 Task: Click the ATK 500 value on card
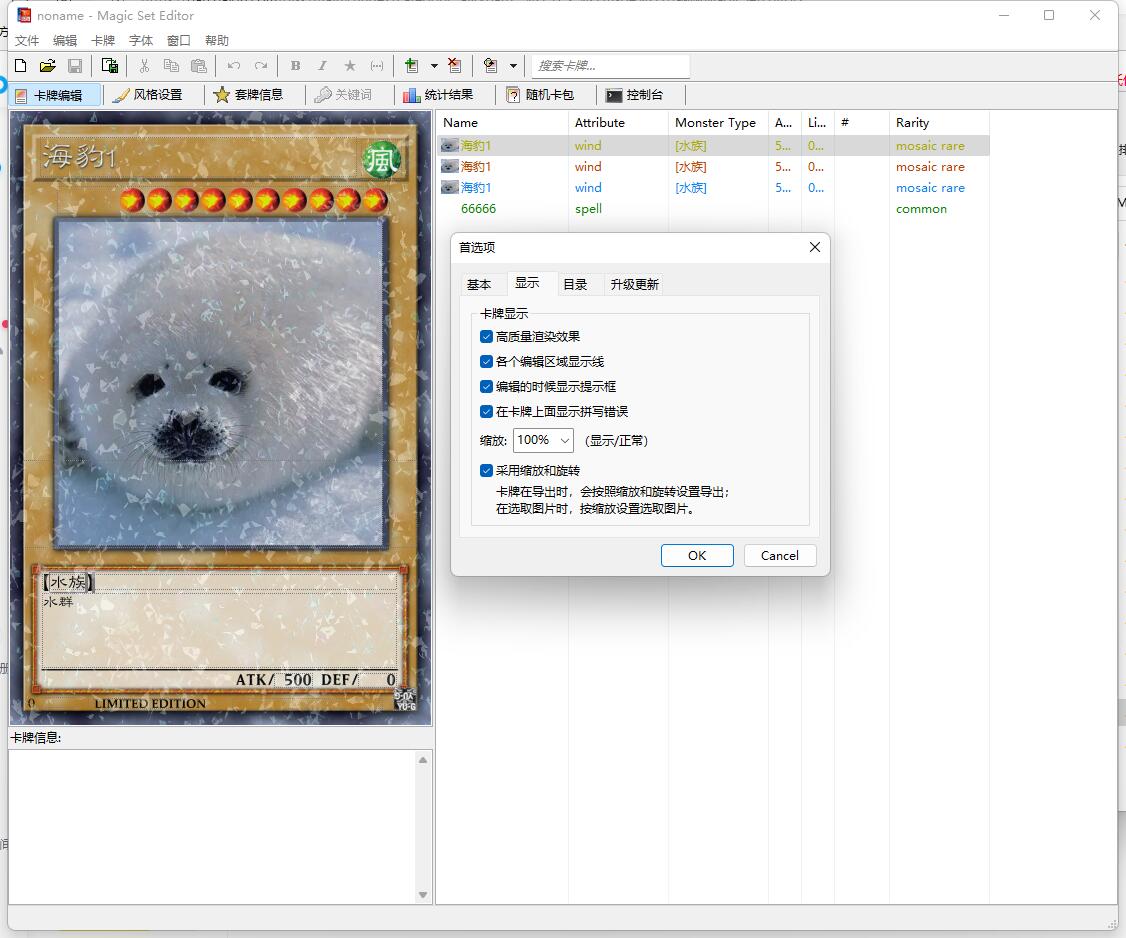(297, 679)
